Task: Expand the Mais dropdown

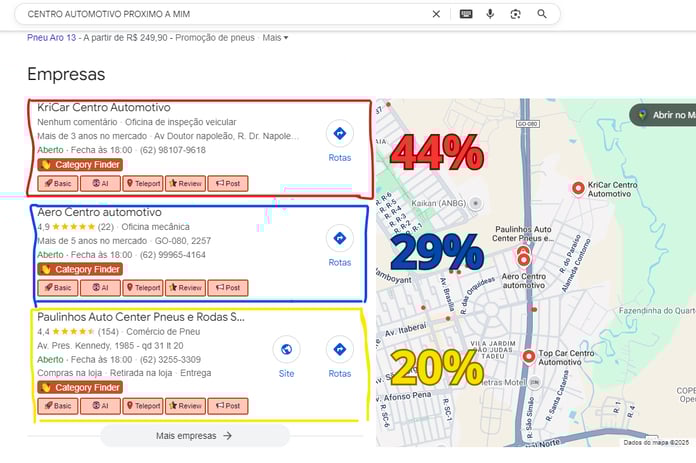Action: coord(275,38)
